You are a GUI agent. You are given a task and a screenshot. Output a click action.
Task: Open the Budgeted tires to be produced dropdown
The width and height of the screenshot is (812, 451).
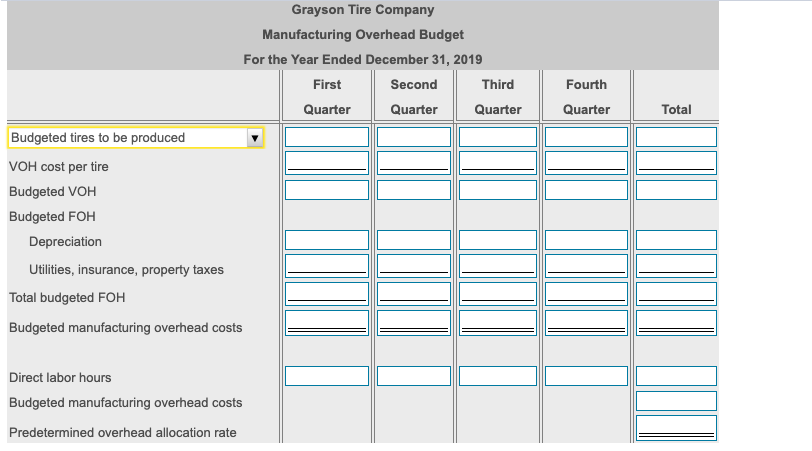click(x=136, y=138)
